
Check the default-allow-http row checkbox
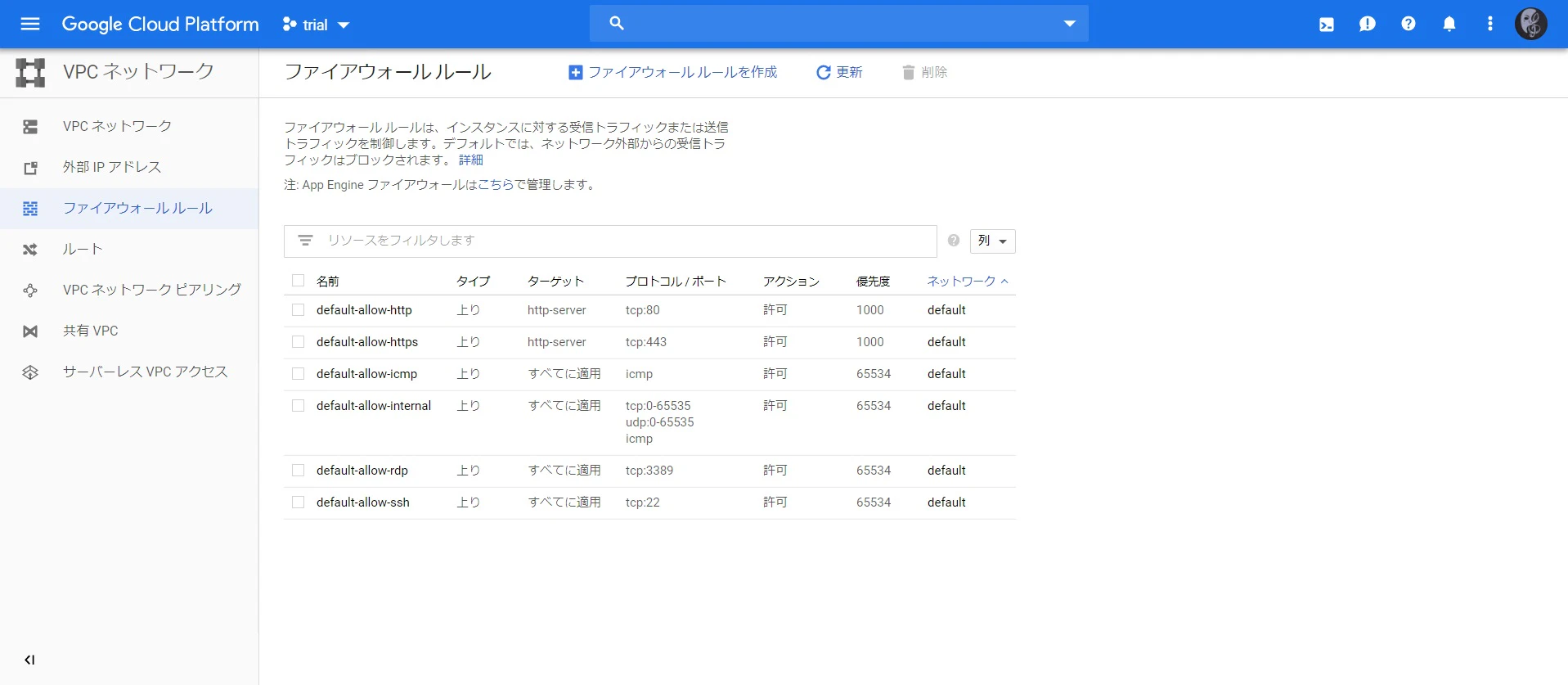298,310
